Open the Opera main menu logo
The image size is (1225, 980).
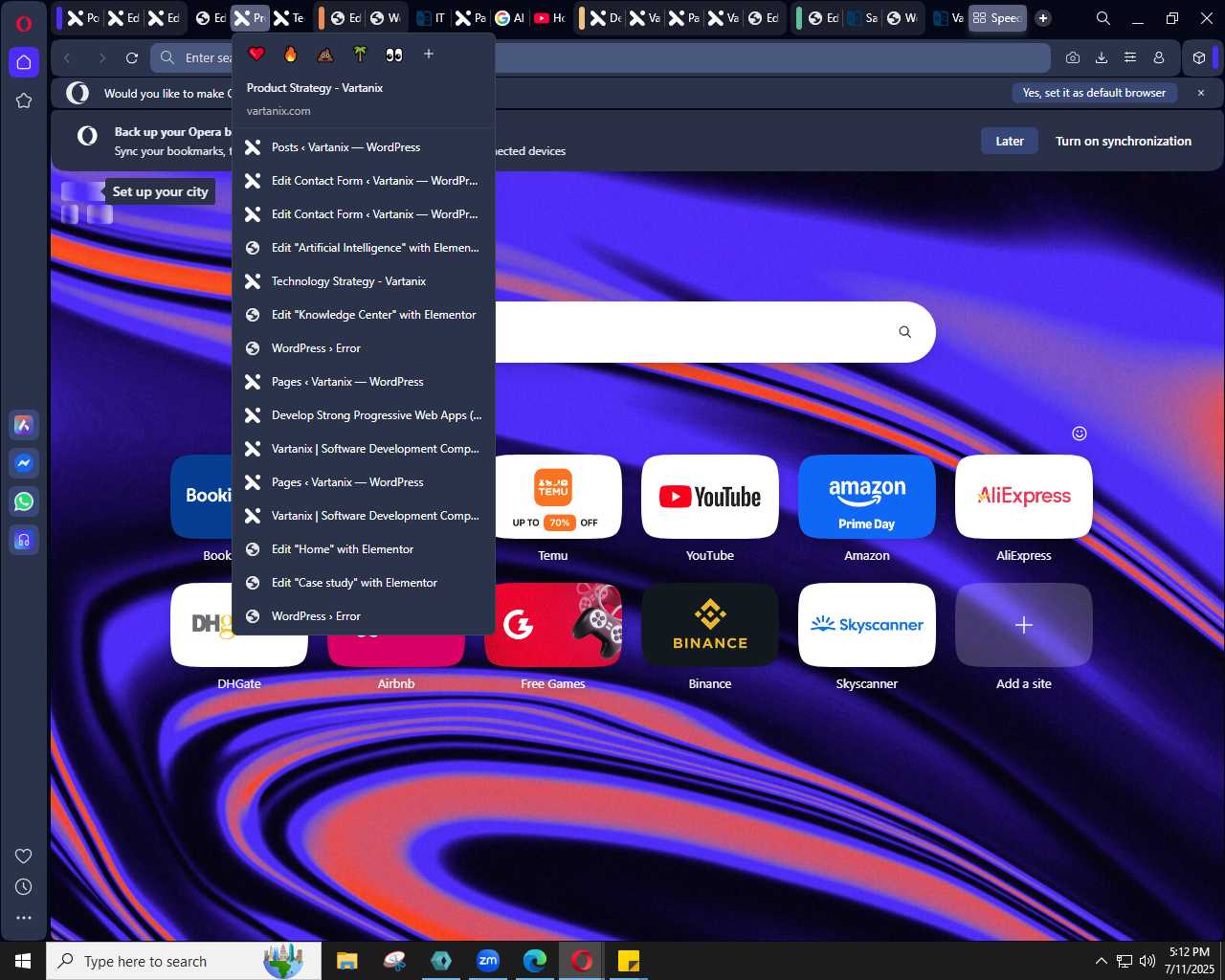click(x=24, y=23)
